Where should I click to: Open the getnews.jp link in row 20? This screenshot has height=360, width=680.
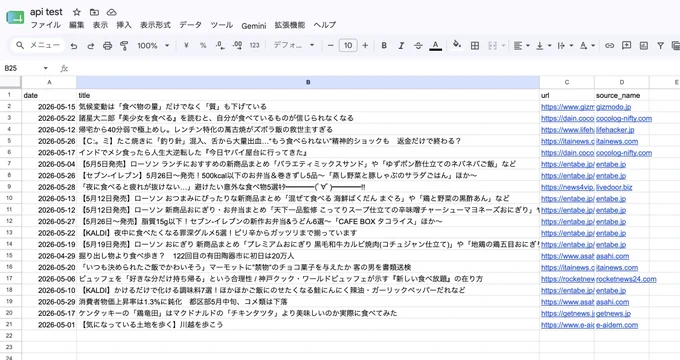(613, 314)
